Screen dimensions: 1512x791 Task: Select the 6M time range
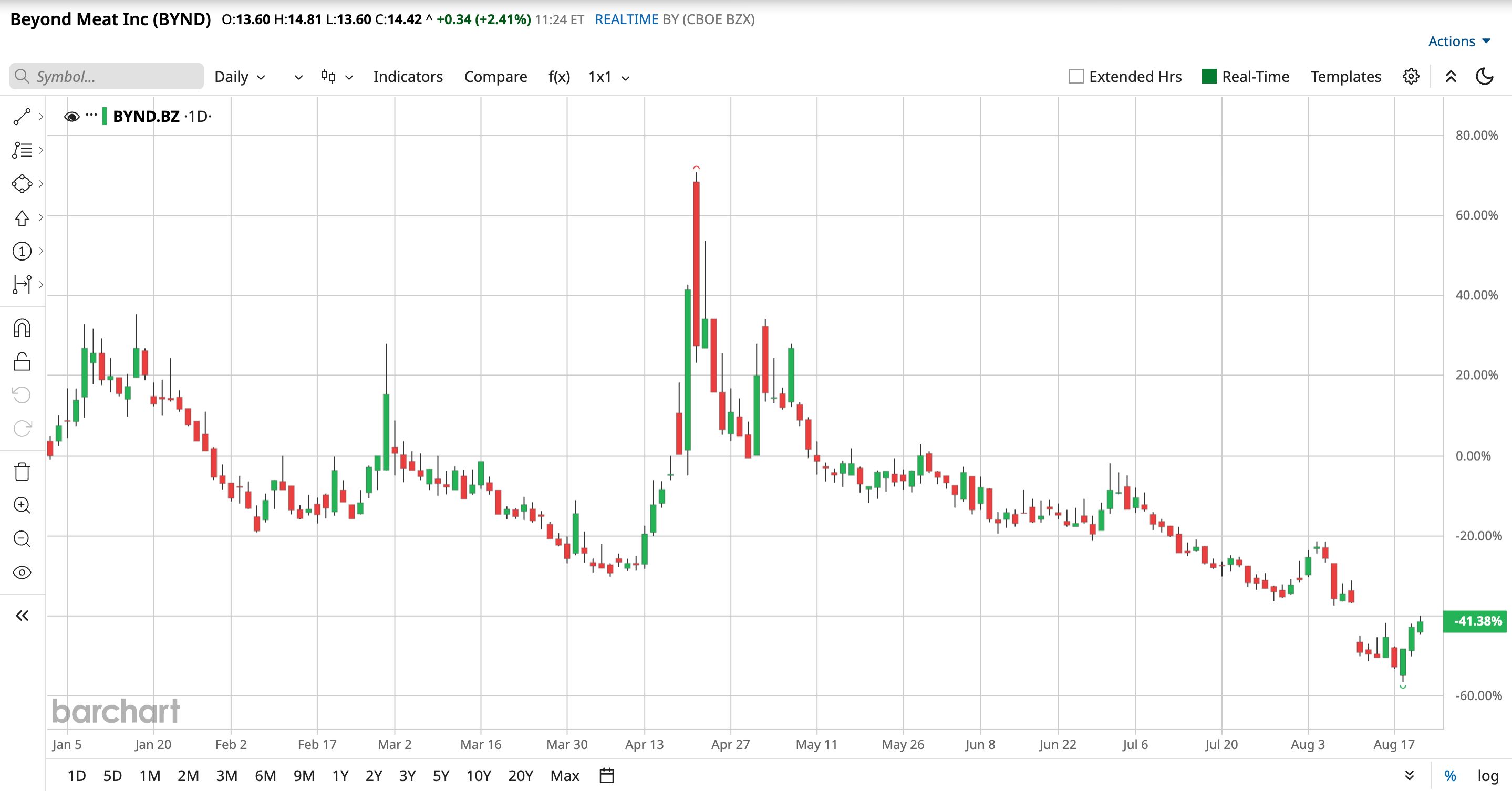(x=265, y=776)
